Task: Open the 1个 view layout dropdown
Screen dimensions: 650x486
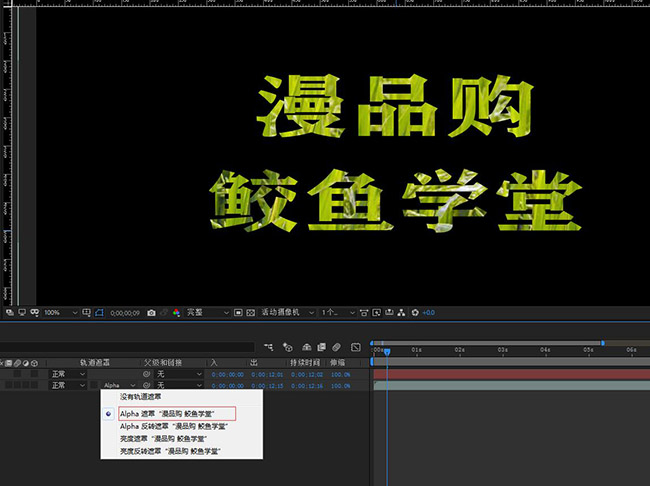Action: coord(338,312)
